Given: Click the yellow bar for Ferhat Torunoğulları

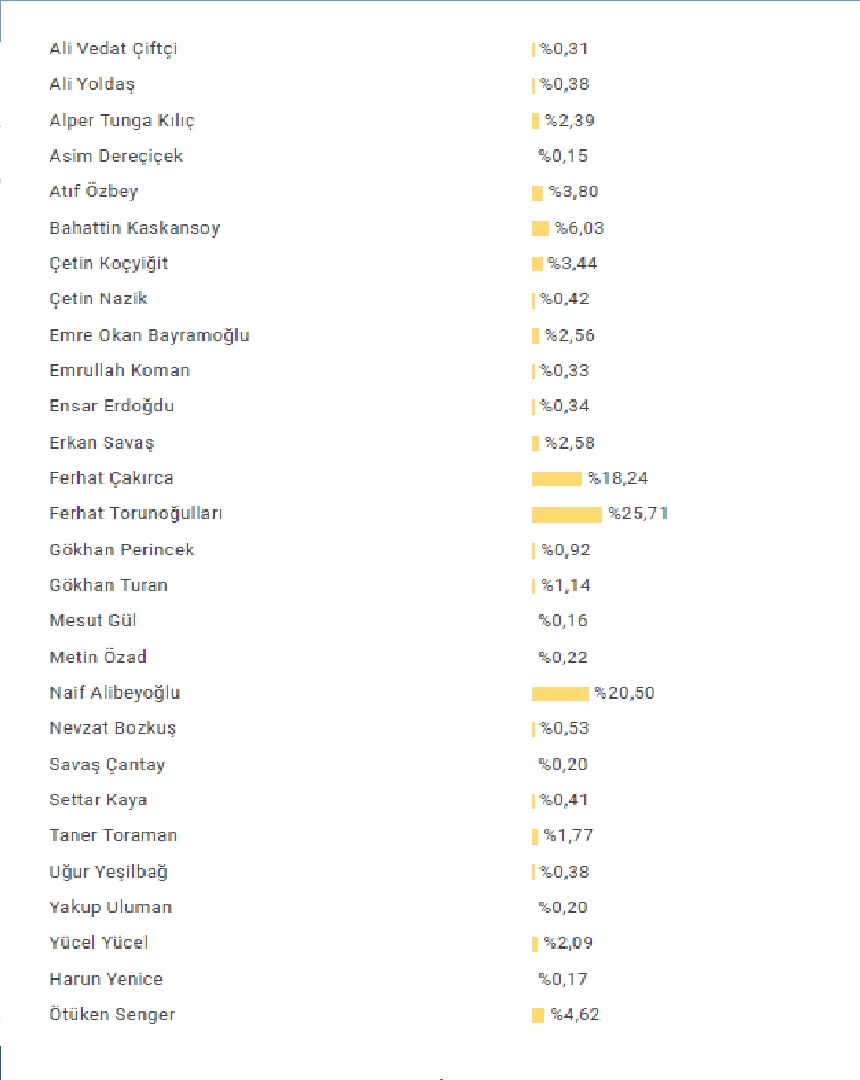Looking at the screenshot, I should pos(567,514).
